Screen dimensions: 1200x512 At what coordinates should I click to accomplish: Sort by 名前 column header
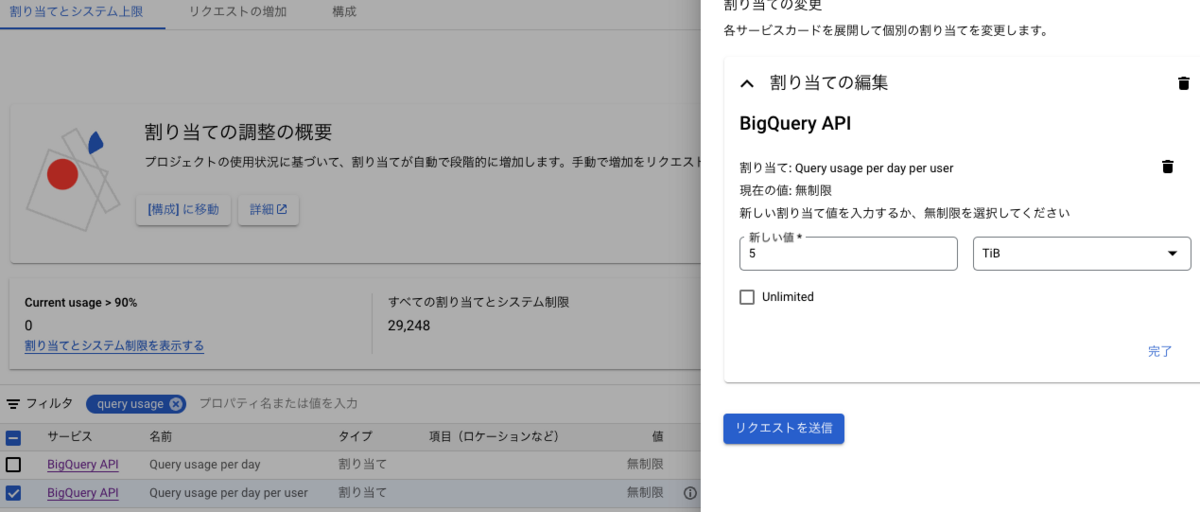161,437
